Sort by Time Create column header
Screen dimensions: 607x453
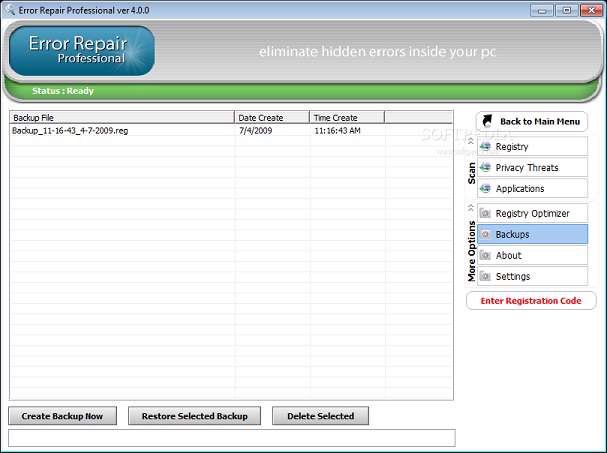tap(347, 117)
